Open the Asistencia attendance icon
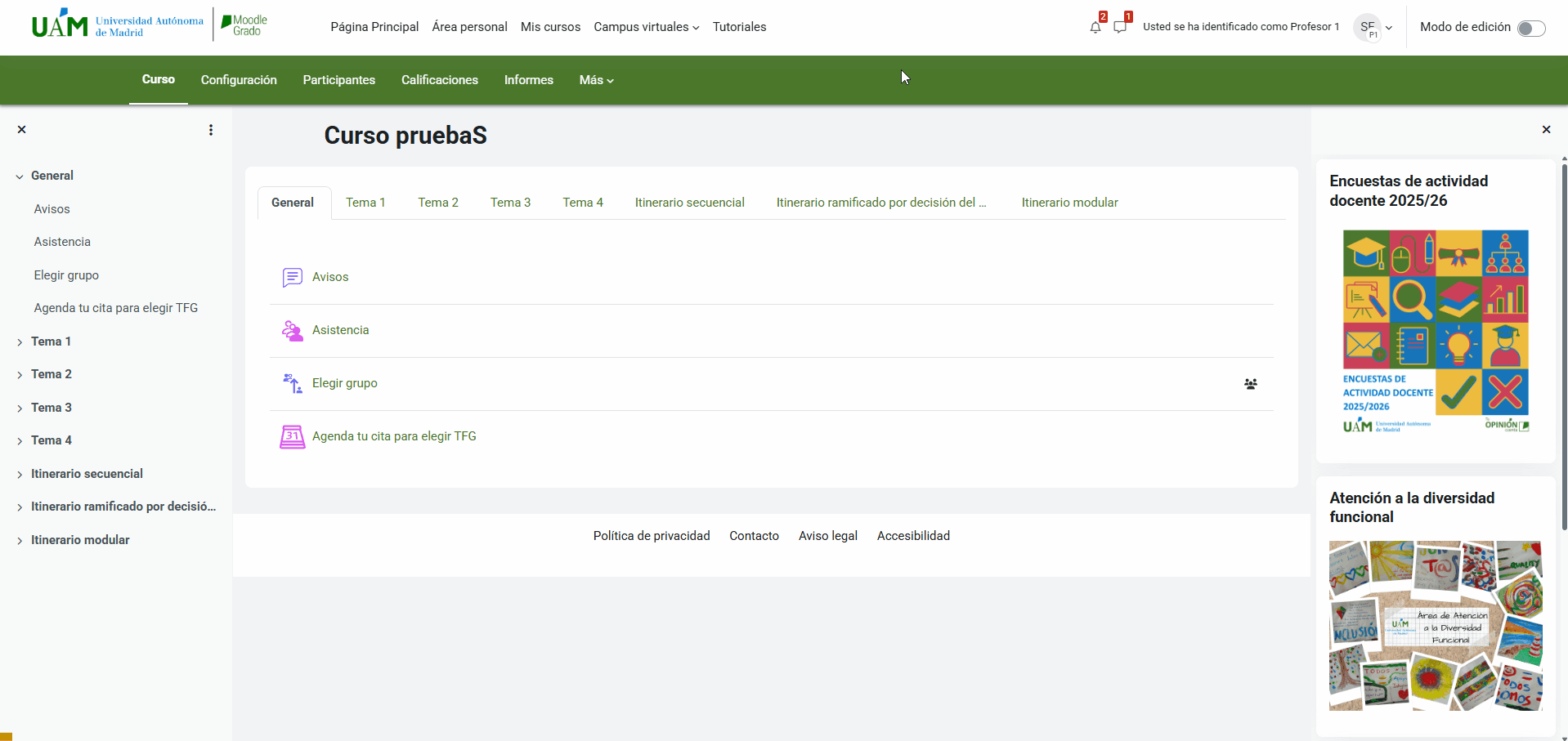 click(292, 330)
